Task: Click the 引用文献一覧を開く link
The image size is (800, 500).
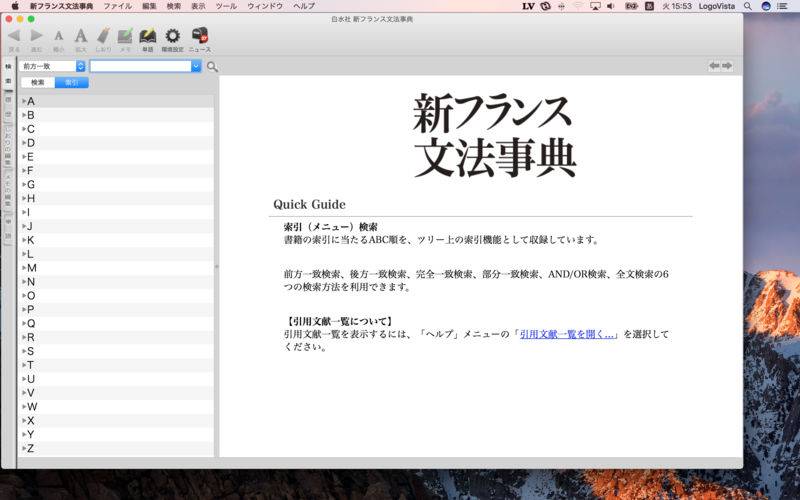Action: (x=568, y=334)
